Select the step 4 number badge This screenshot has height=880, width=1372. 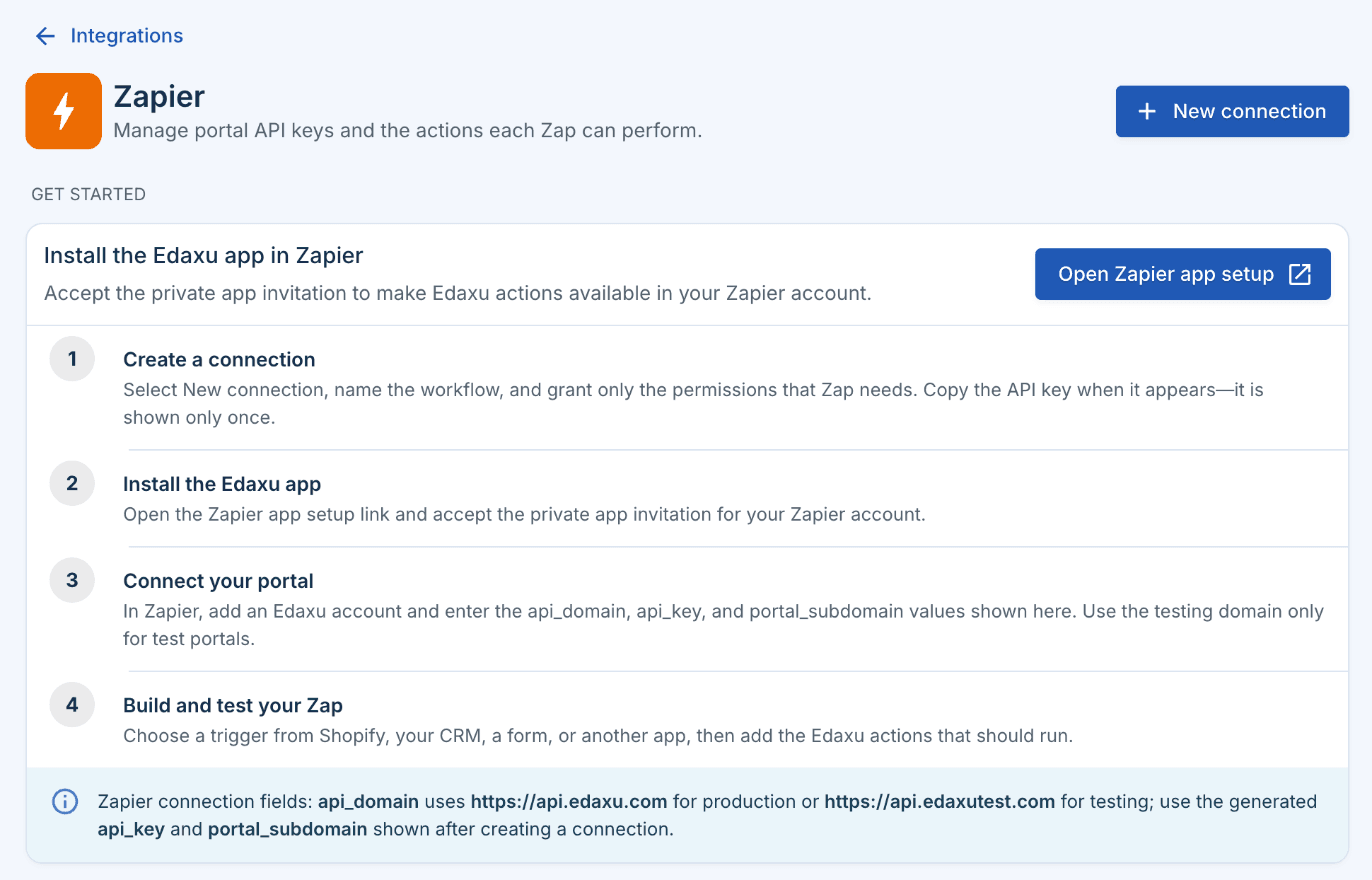coord(72,704)
